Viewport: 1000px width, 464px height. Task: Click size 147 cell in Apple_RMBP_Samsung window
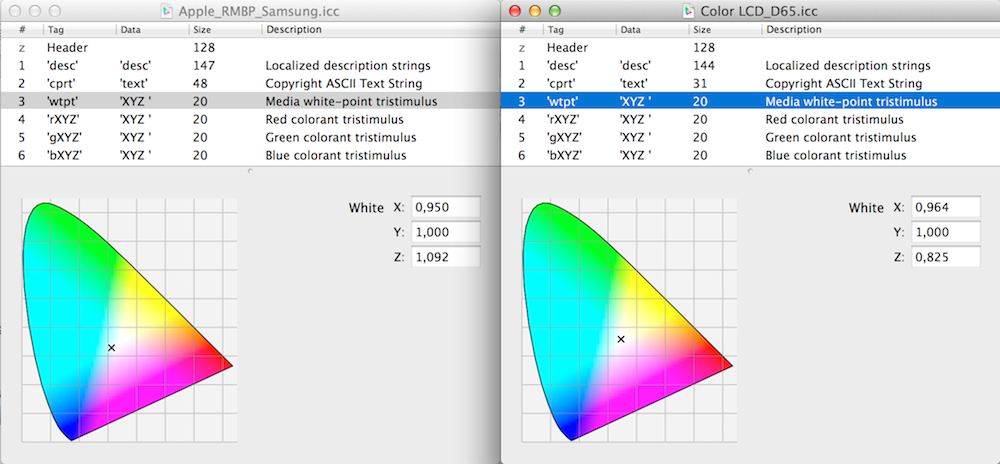click(204, 66)
